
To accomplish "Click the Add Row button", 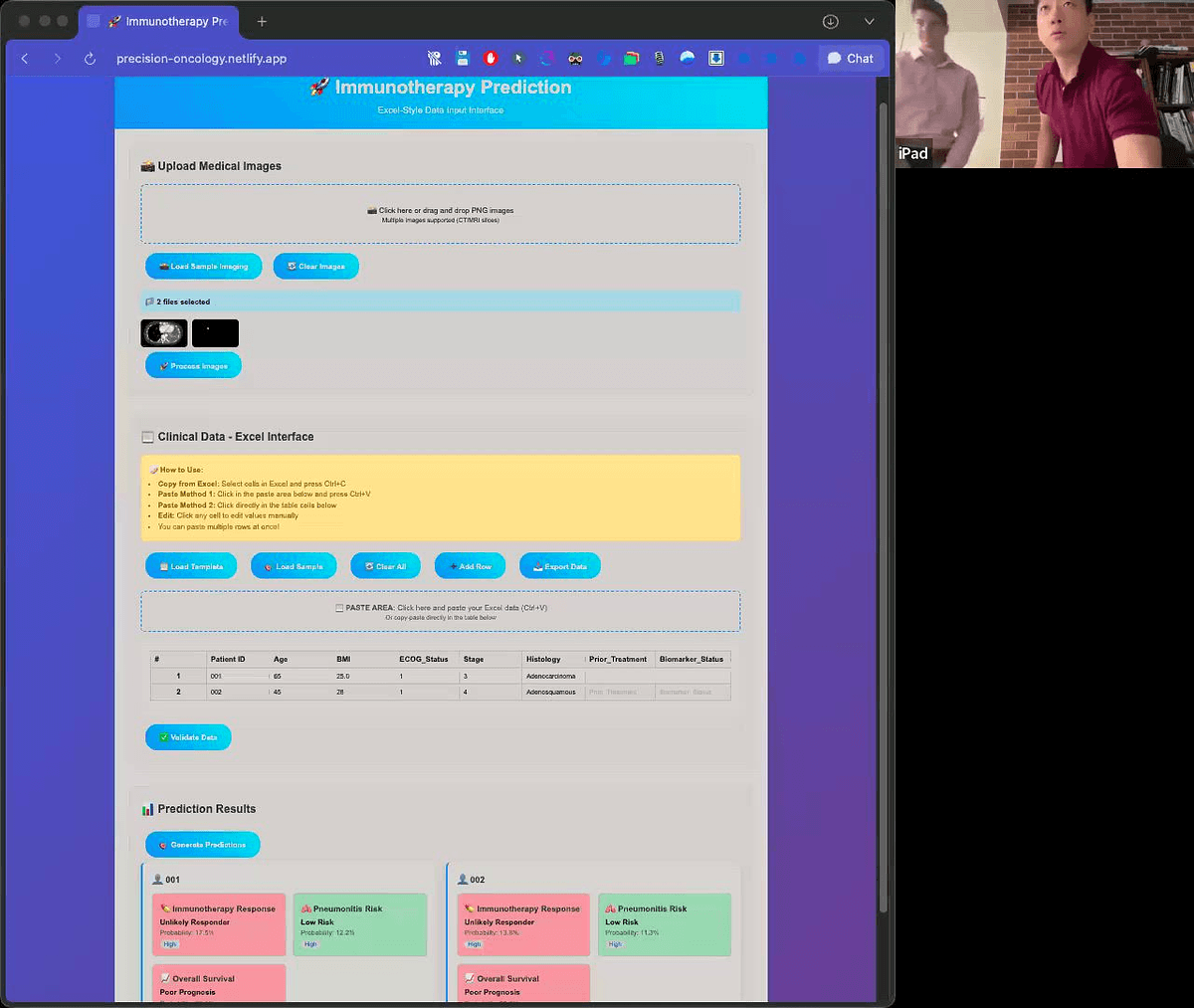I will click(470, 566).
